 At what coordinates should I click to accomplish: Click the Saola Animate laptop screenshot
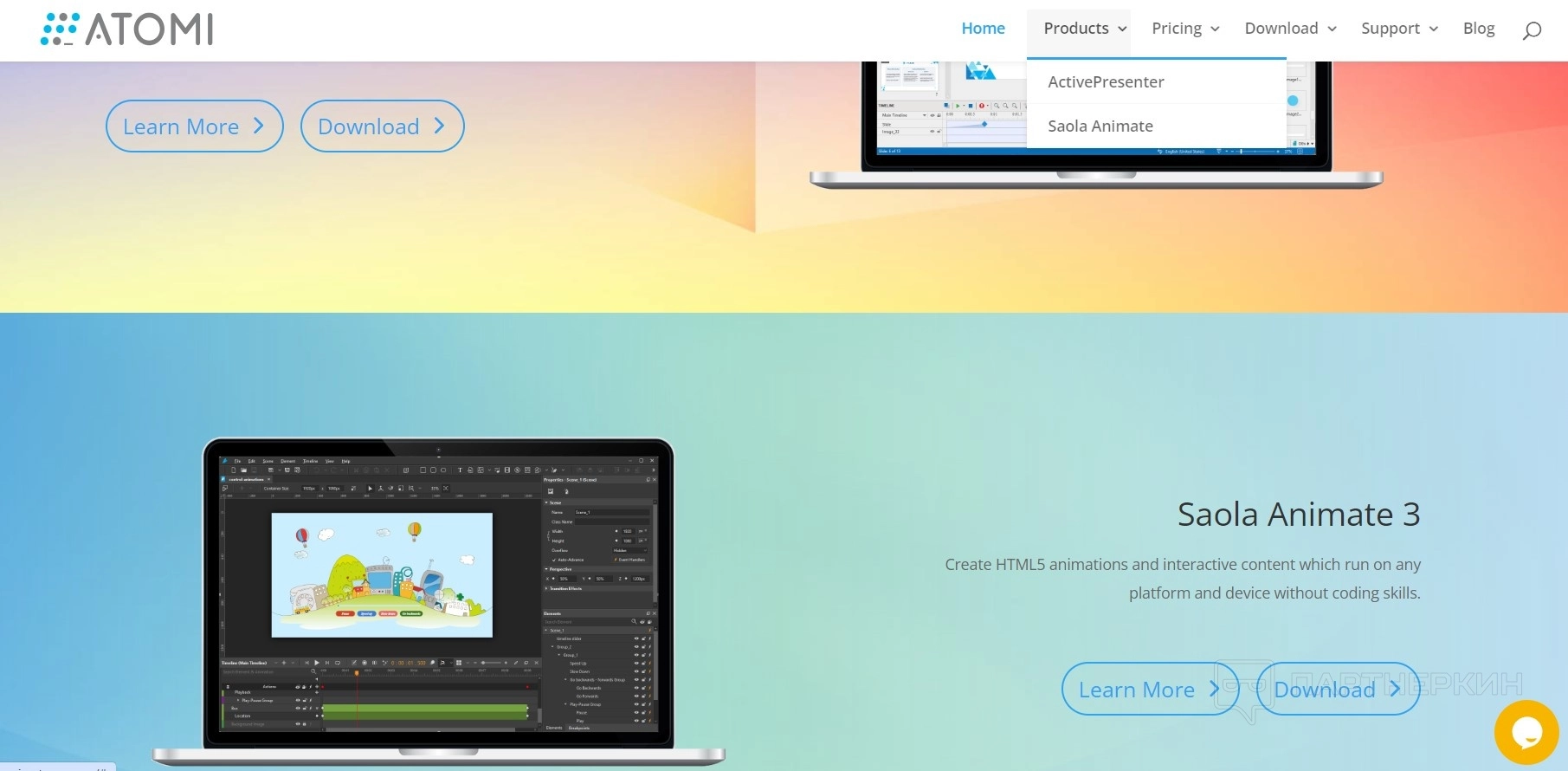438,602
